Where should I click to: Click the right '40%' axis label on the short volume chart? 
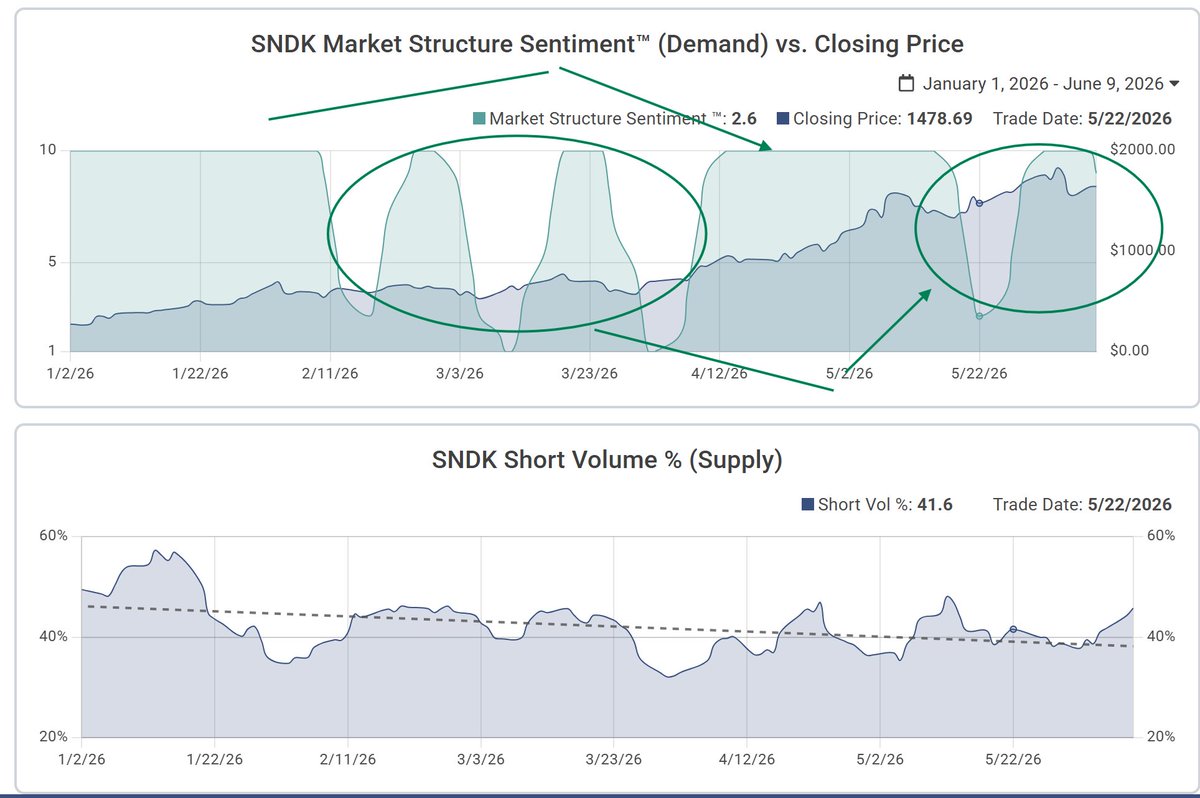[x=1159, y=637]
